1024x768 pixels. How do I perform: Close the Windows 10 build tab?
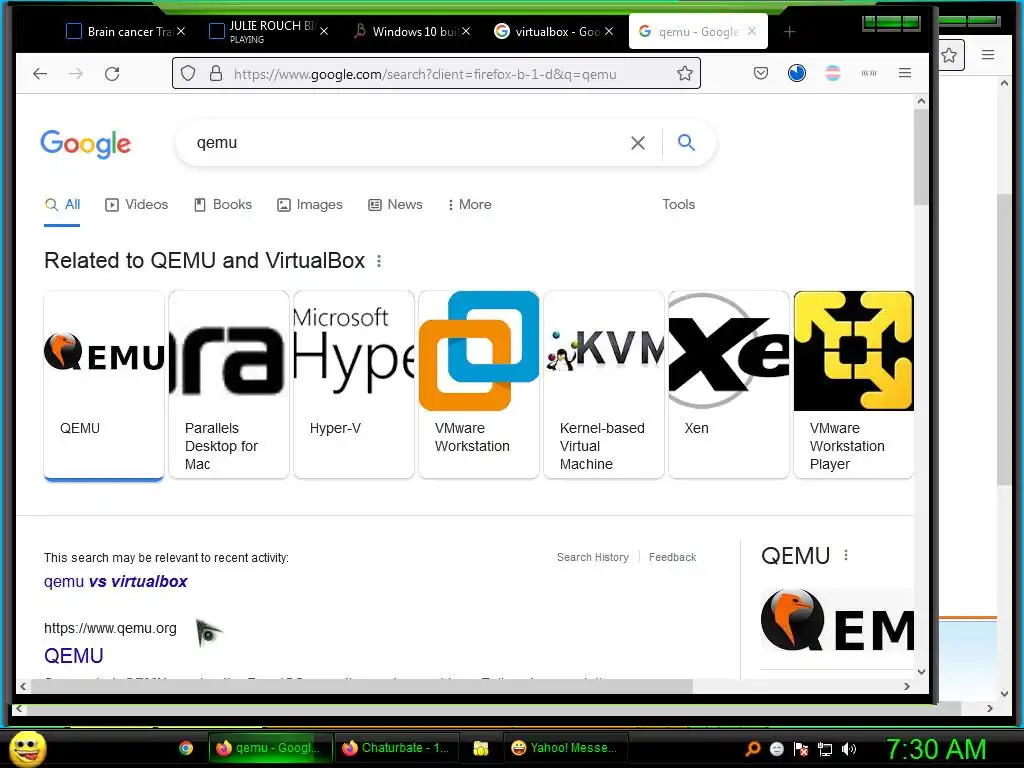466,31
